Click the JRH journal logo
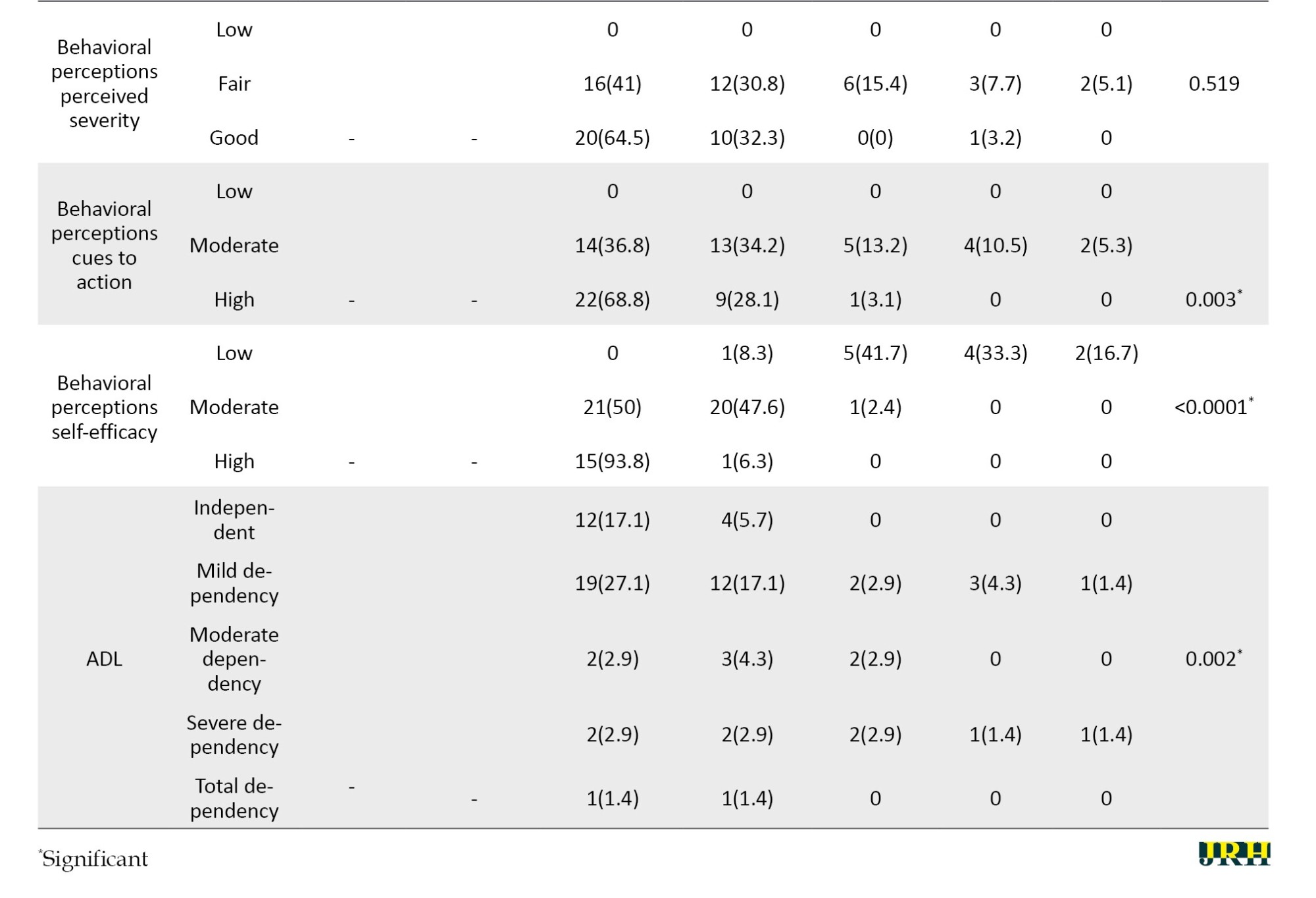The width and height of the screenshot is (1316, 898). click(x=1234, y=854)
